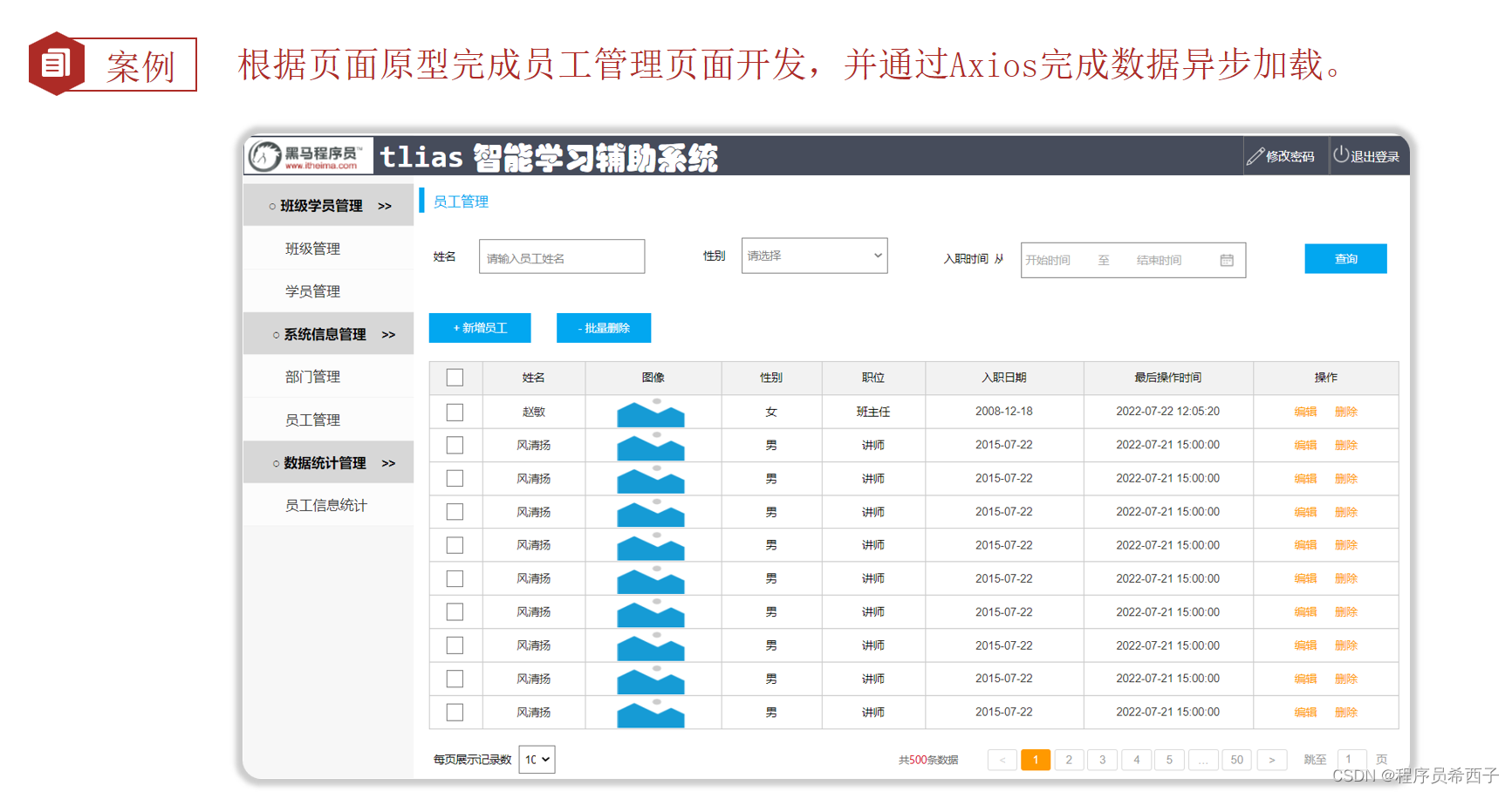Open the calendar icon in date range

(1227, 260)
